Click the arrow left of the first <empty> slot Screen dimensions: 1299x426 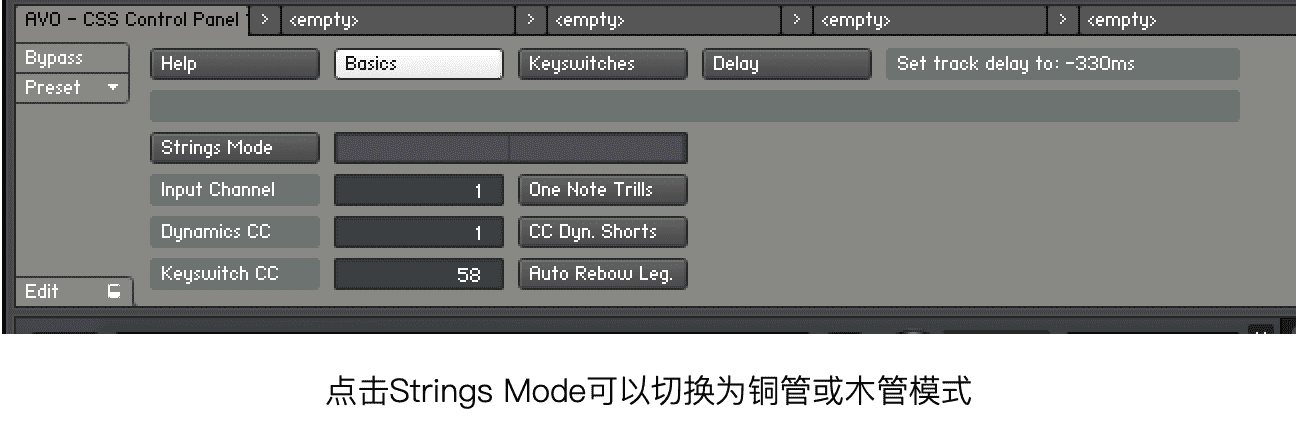pos(264,19)
